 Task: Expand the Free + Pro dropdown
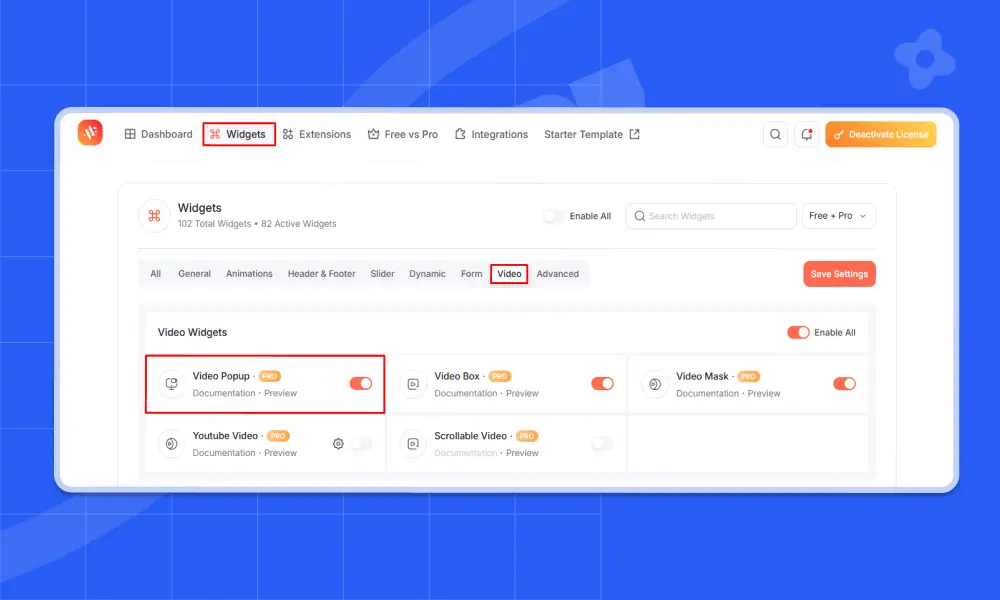[x=838, y=216]
